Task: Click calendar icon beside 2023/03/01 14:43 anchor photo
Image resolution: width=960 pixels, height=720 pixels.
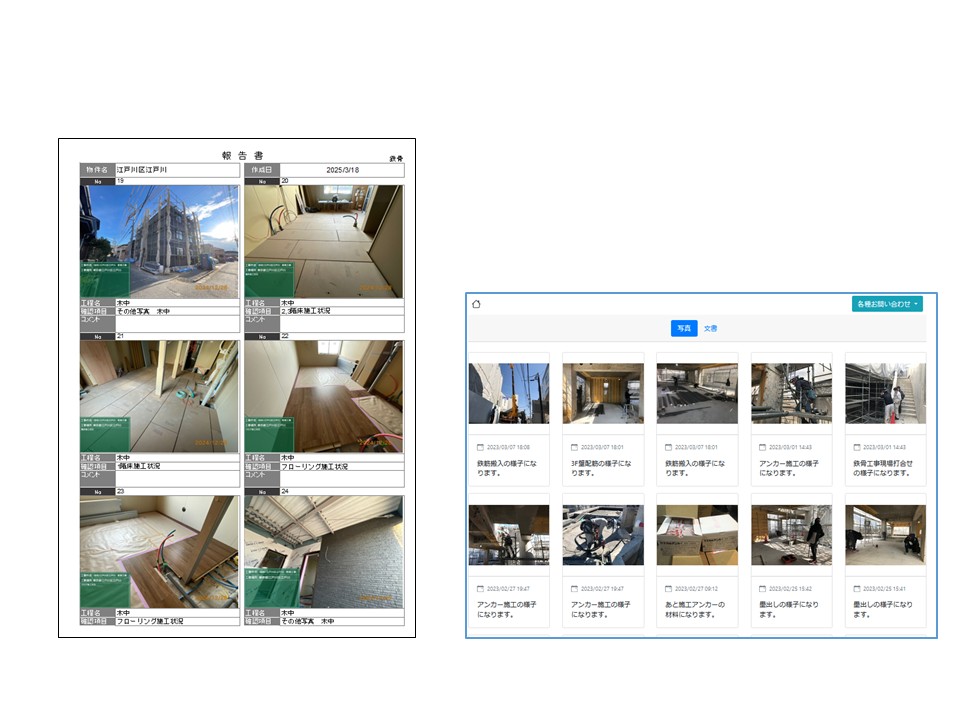Action: coord(763,447)
